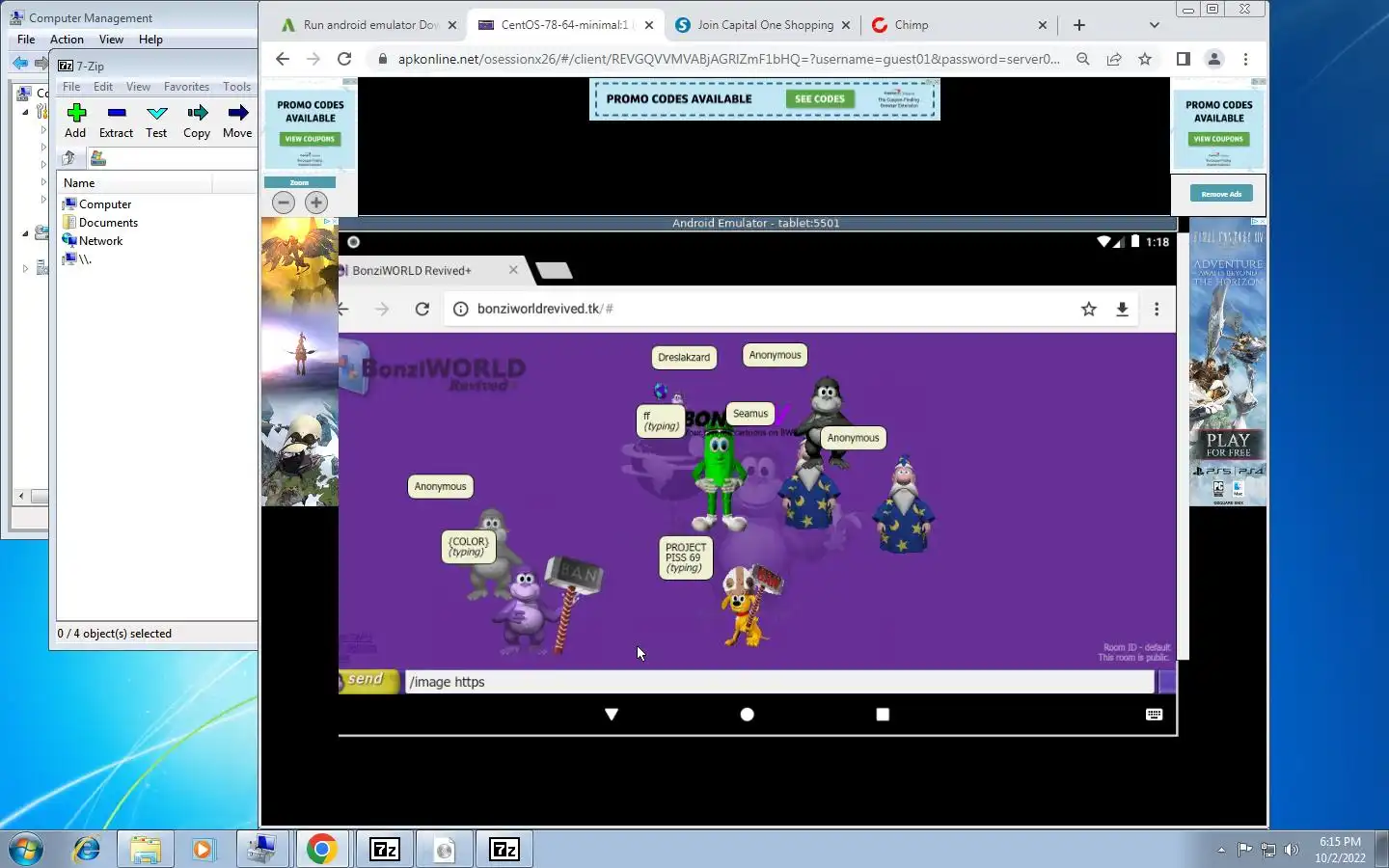Open the File menu in 7-Zip
The width and height of the screenshot is (1389, 868).
[71, 87]
